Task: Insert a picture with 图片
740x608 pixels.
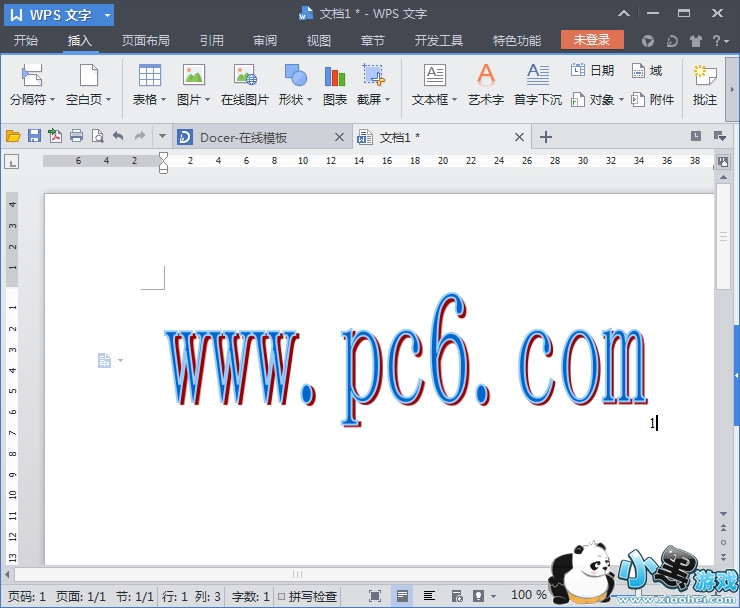Action: pos(193,85)
